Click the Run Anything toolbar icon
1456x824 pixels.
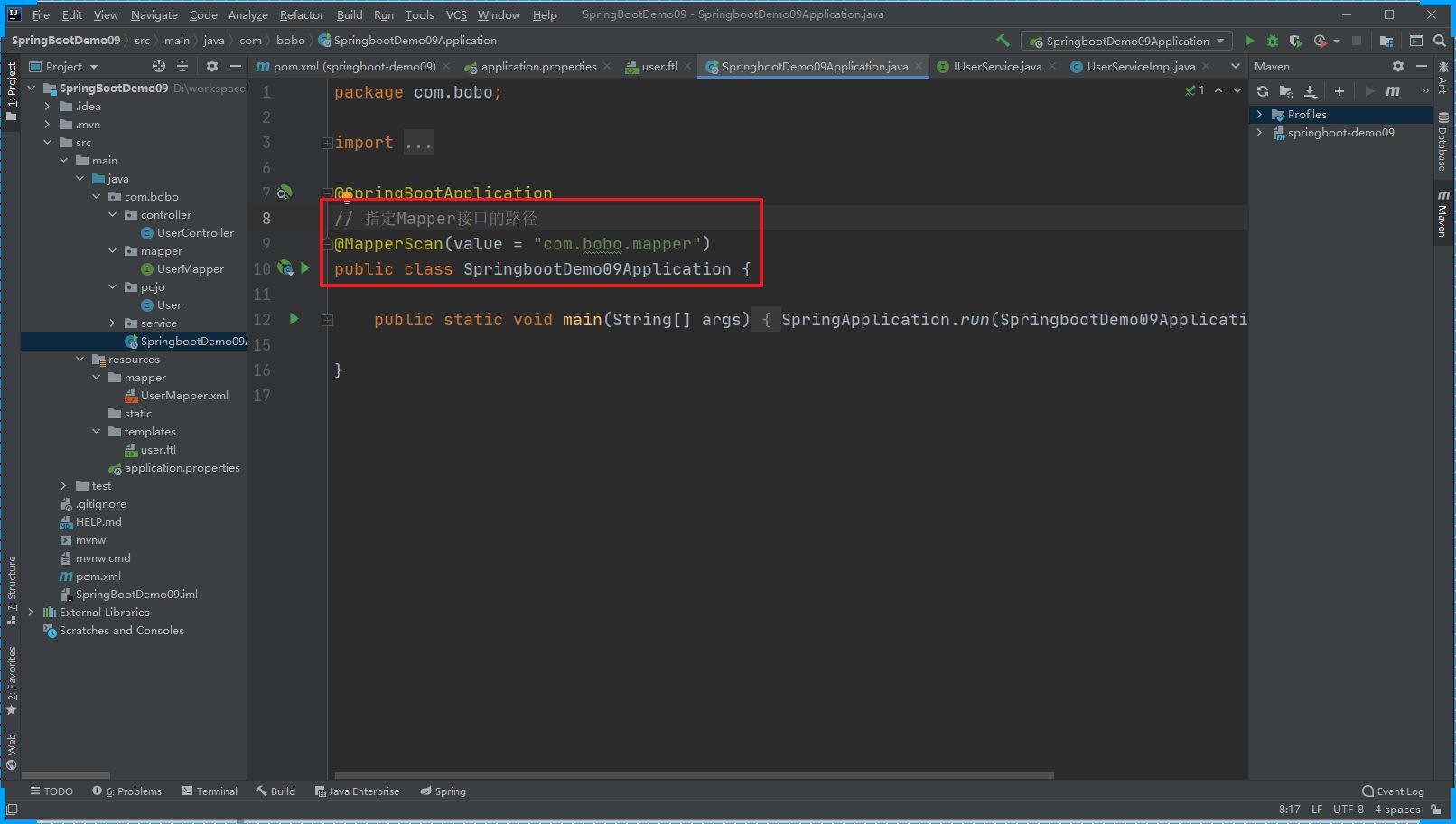pyautogui.click(x=1416, y=41)
